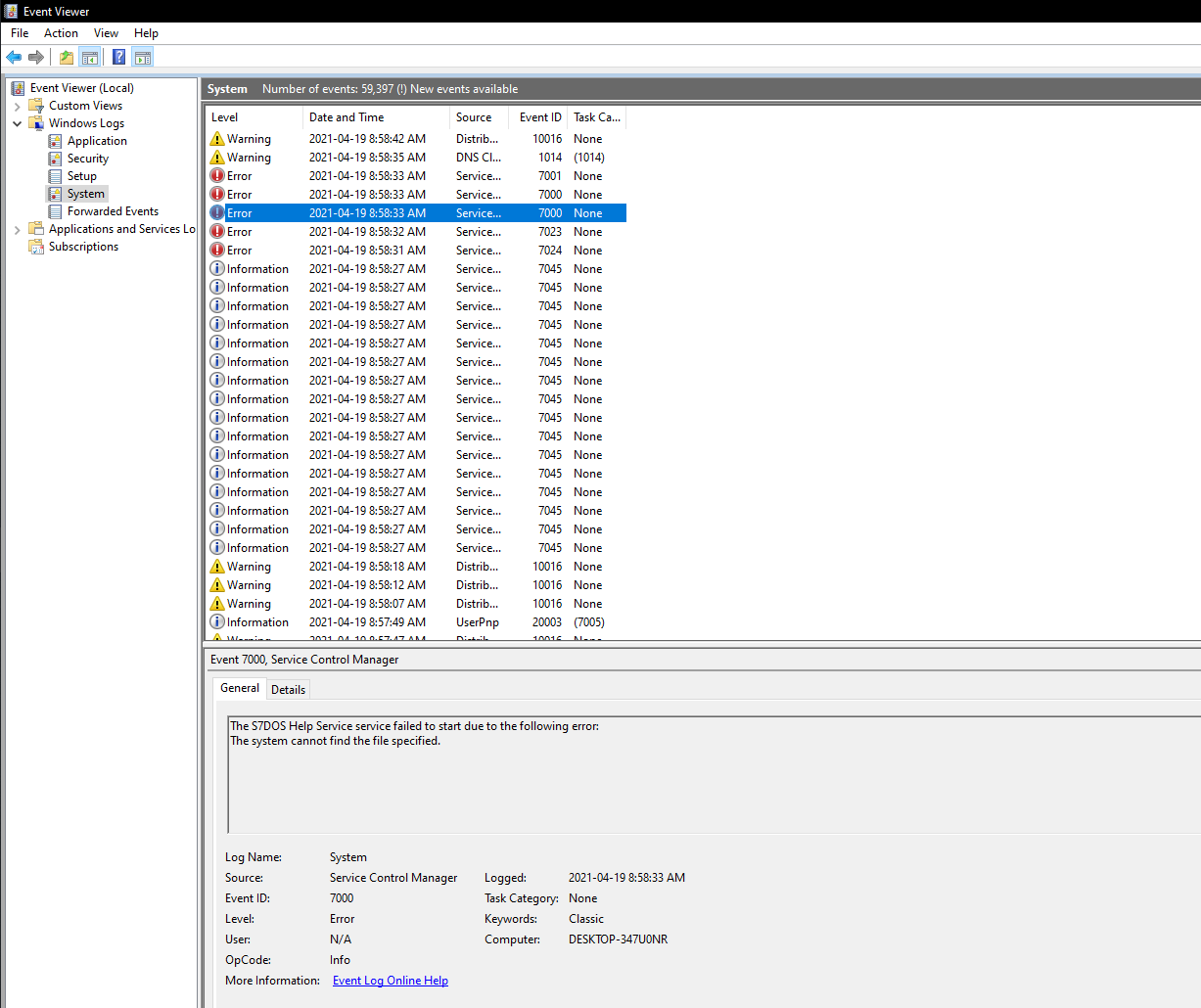
Task: Open the View menu
Action: tap(106, 33)
